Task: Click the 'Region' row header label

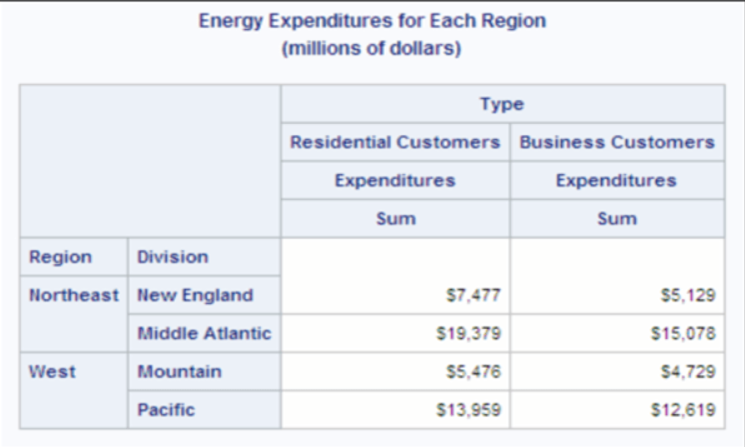Action: click(x=60, y=257)
